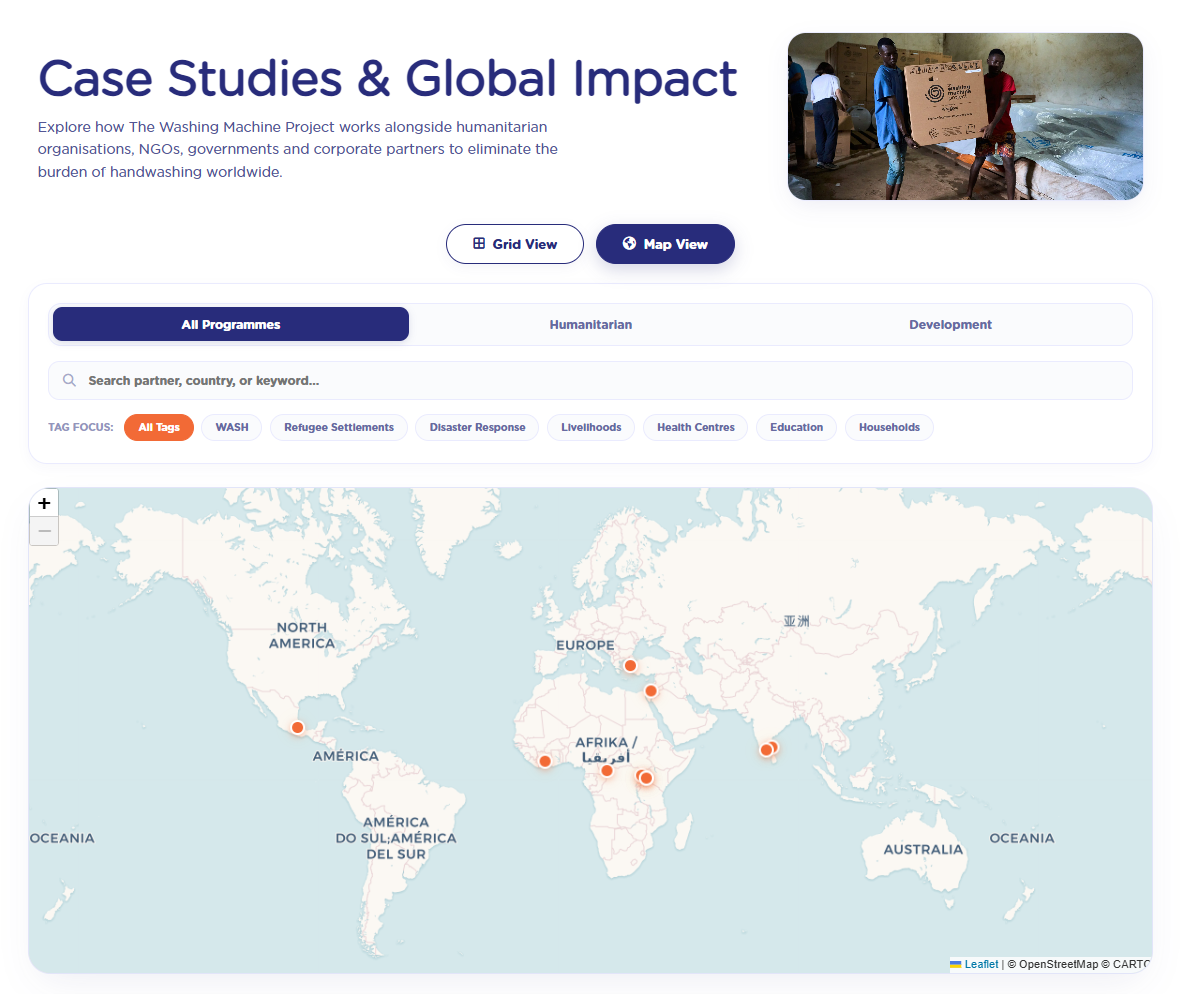The height and width of the screenshot is (994, 1180).
Task: Click the EUROPE map label
Action: click(585, 646)
